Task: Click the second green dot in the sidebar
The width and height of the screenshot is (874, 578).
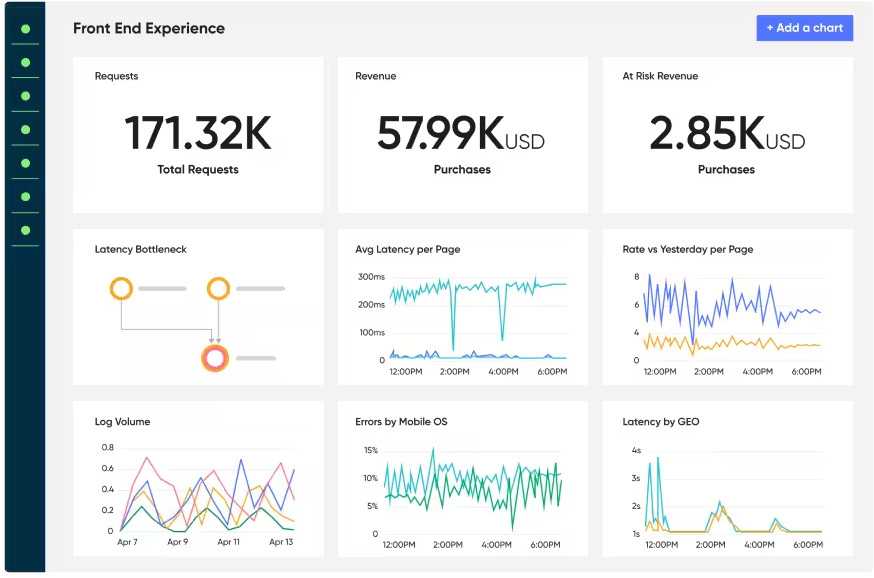Action: point(25,62)
